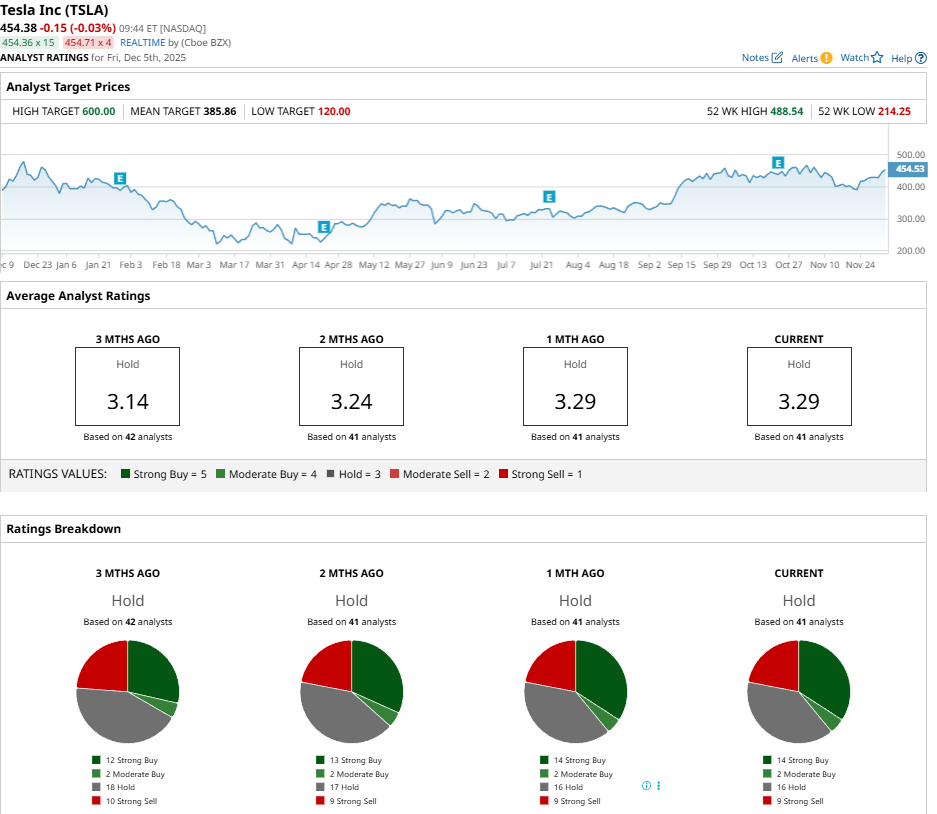
Task: Click the Sep 15 date on chart axis
Action: click(x=681, y=264)
